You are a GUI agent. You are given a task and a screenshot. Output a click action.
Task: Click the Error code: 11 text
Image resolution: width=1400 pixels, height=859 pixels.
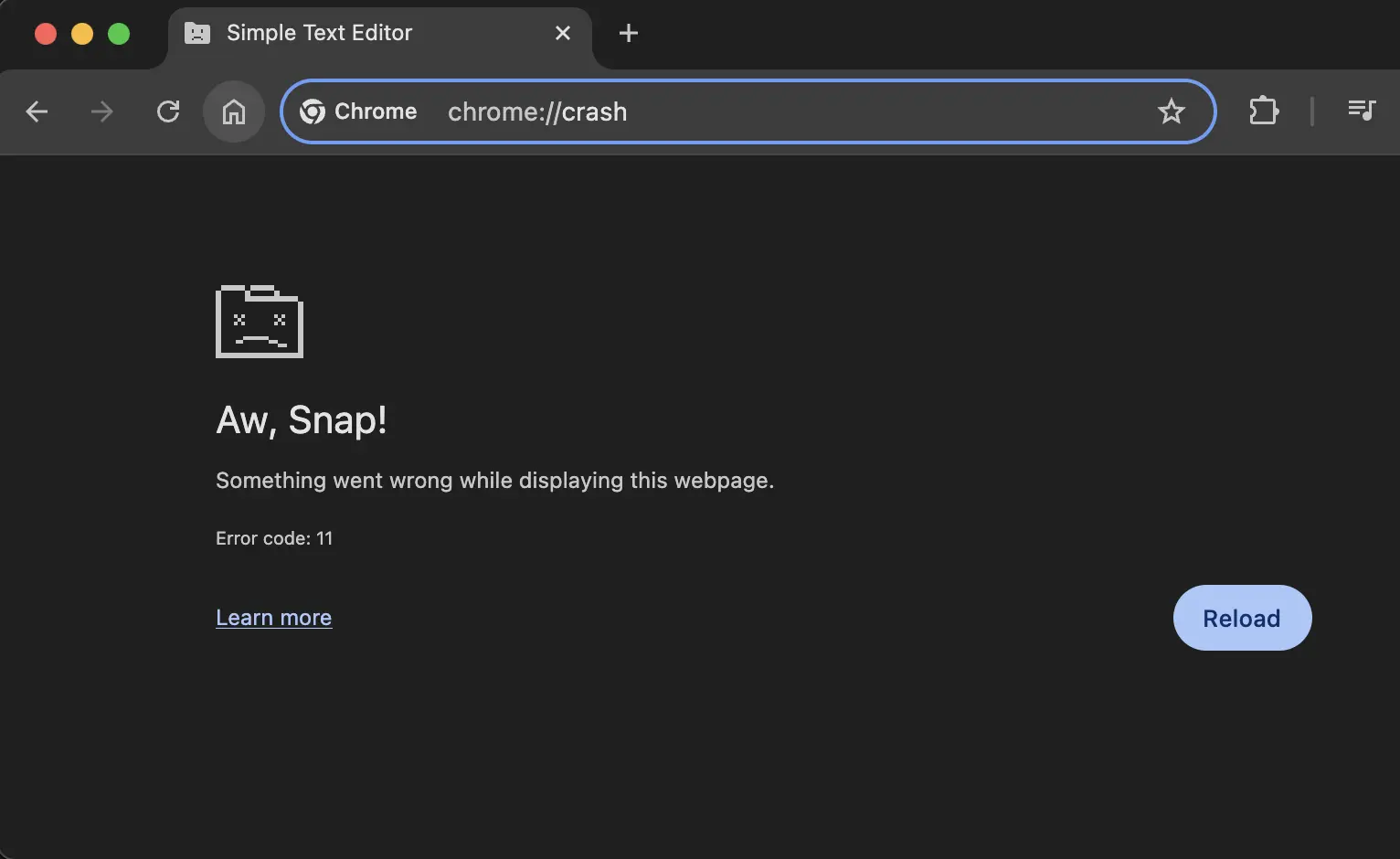[x=274, y=538]
